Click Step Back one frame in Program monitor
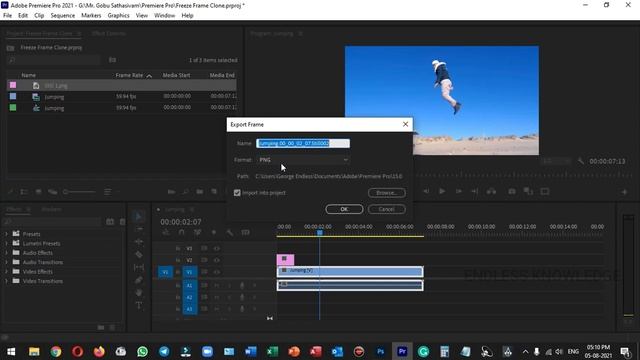Screen dimensions: 640x360 coord(426,191)
